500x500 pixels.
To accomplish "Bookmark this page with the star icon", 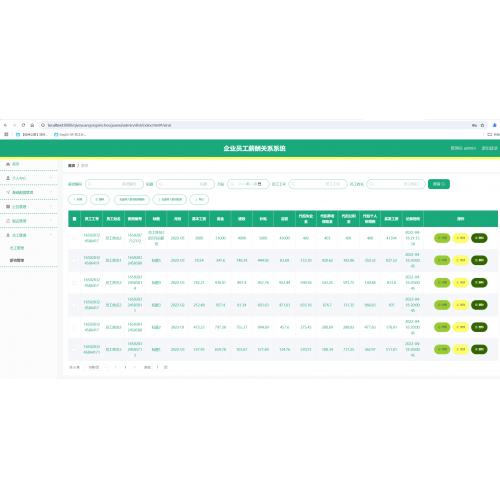I will click(x=482, y=125).
